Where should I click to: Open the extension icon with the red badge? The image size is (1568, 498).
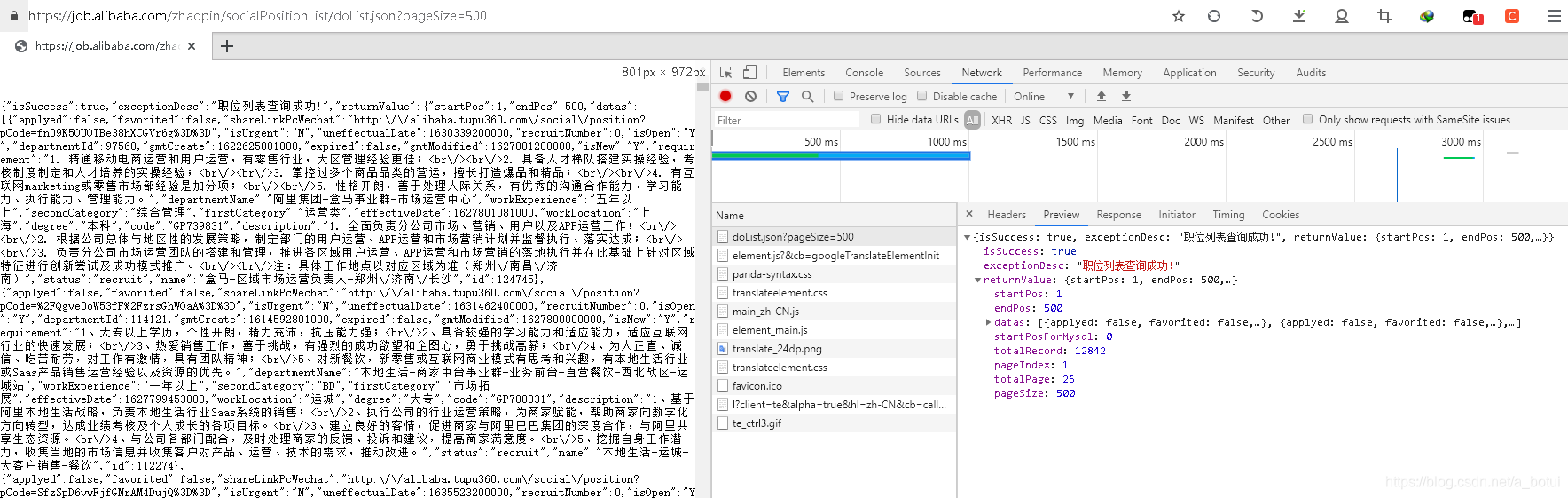coord(1471,16)
